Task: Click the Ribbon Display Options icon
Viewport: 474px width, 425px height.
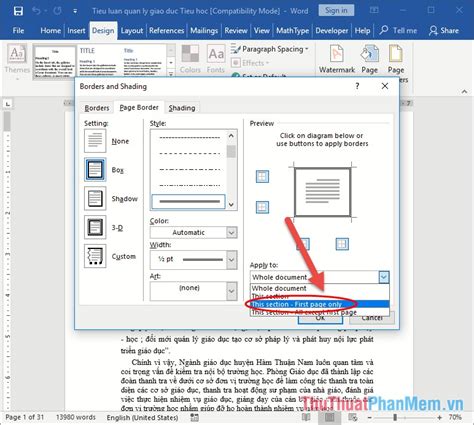Action: pyautogui.click(x=374, y=10)
